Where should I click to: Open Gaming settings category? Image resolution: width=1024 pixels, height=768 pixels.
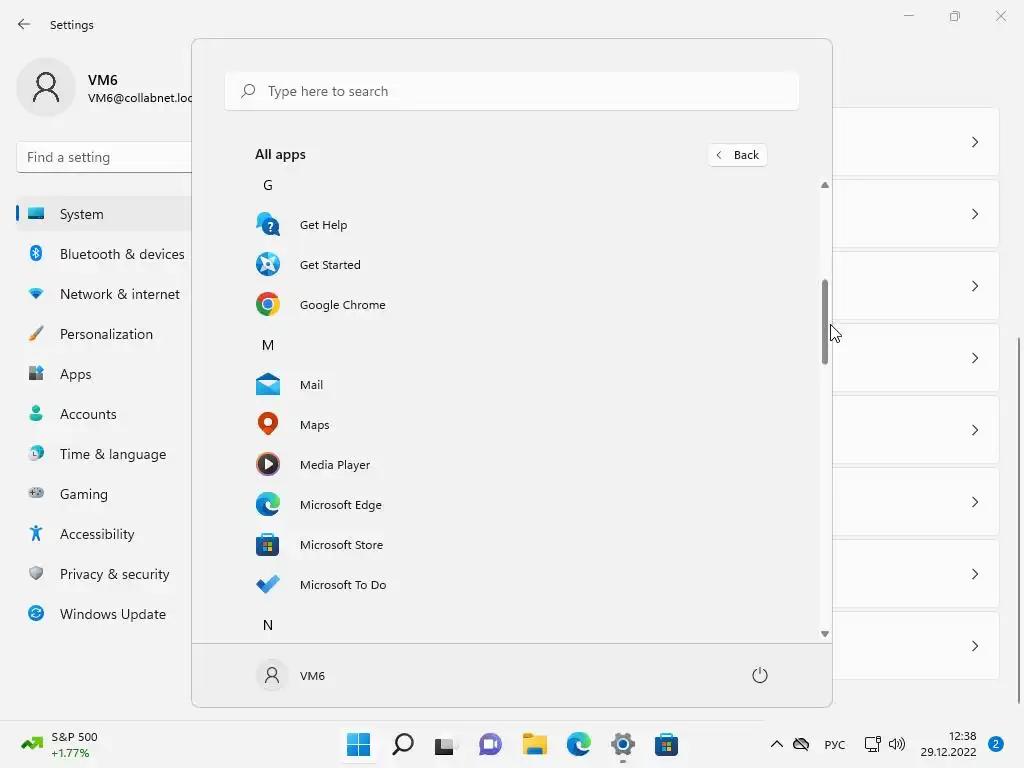[104, 494]
